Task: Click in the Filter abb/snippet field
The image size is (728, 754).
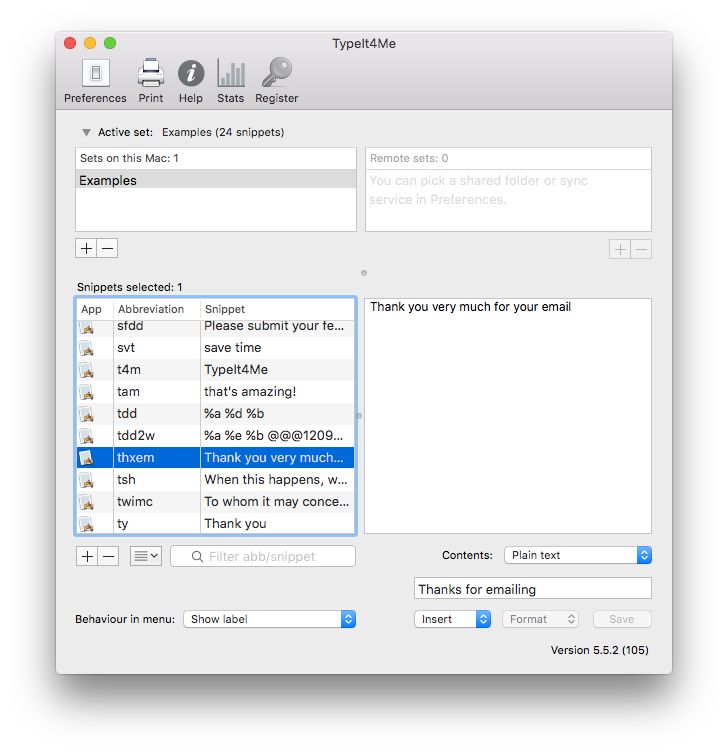Action: 263,556
